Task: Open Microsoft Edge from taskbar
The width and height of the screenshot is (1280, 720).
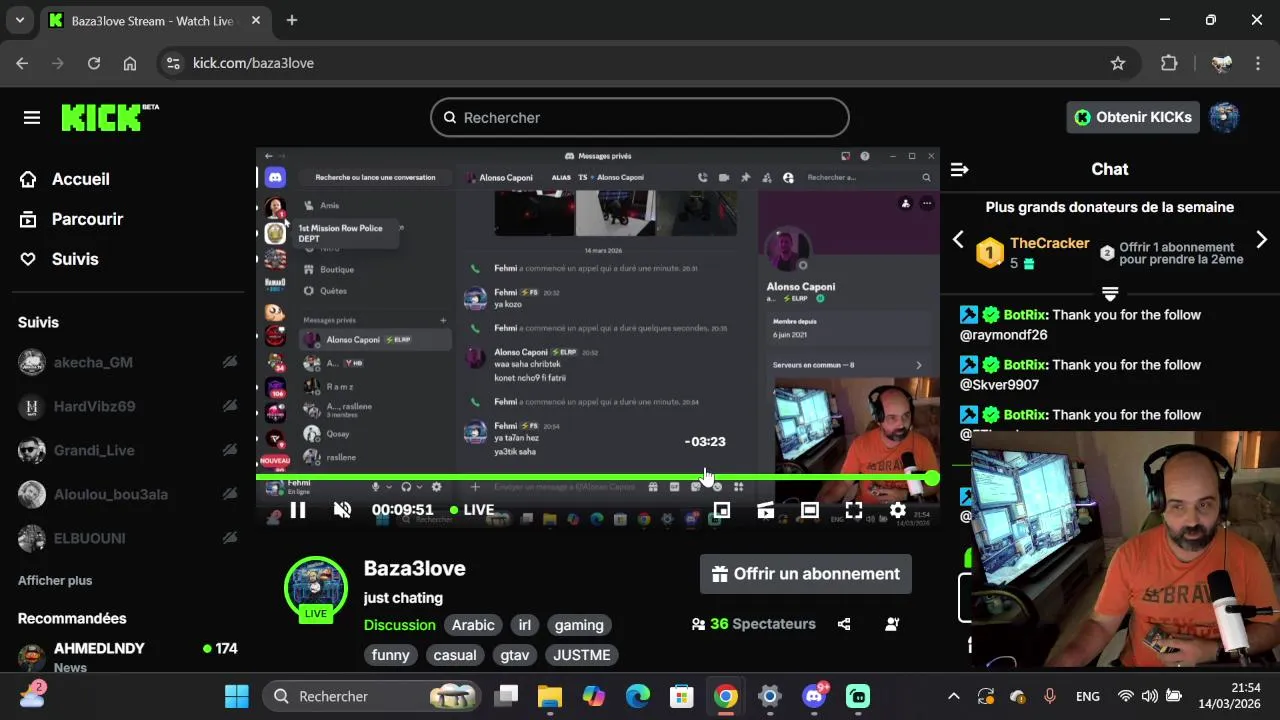Action: click(638, 696)
